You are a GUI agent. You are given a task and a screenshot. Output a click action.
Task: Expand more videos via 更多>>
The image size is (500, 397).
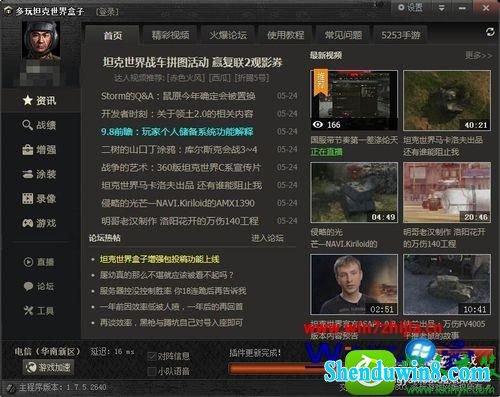pos(478,55)
